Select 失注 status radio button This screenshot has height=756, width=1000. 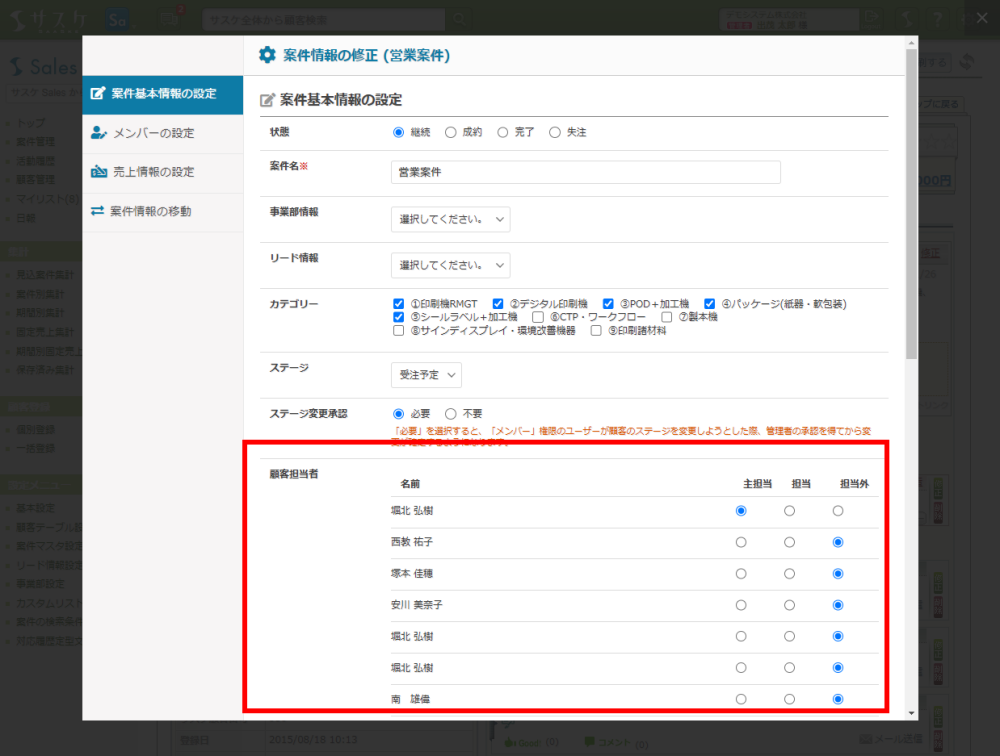click(555, 132)
